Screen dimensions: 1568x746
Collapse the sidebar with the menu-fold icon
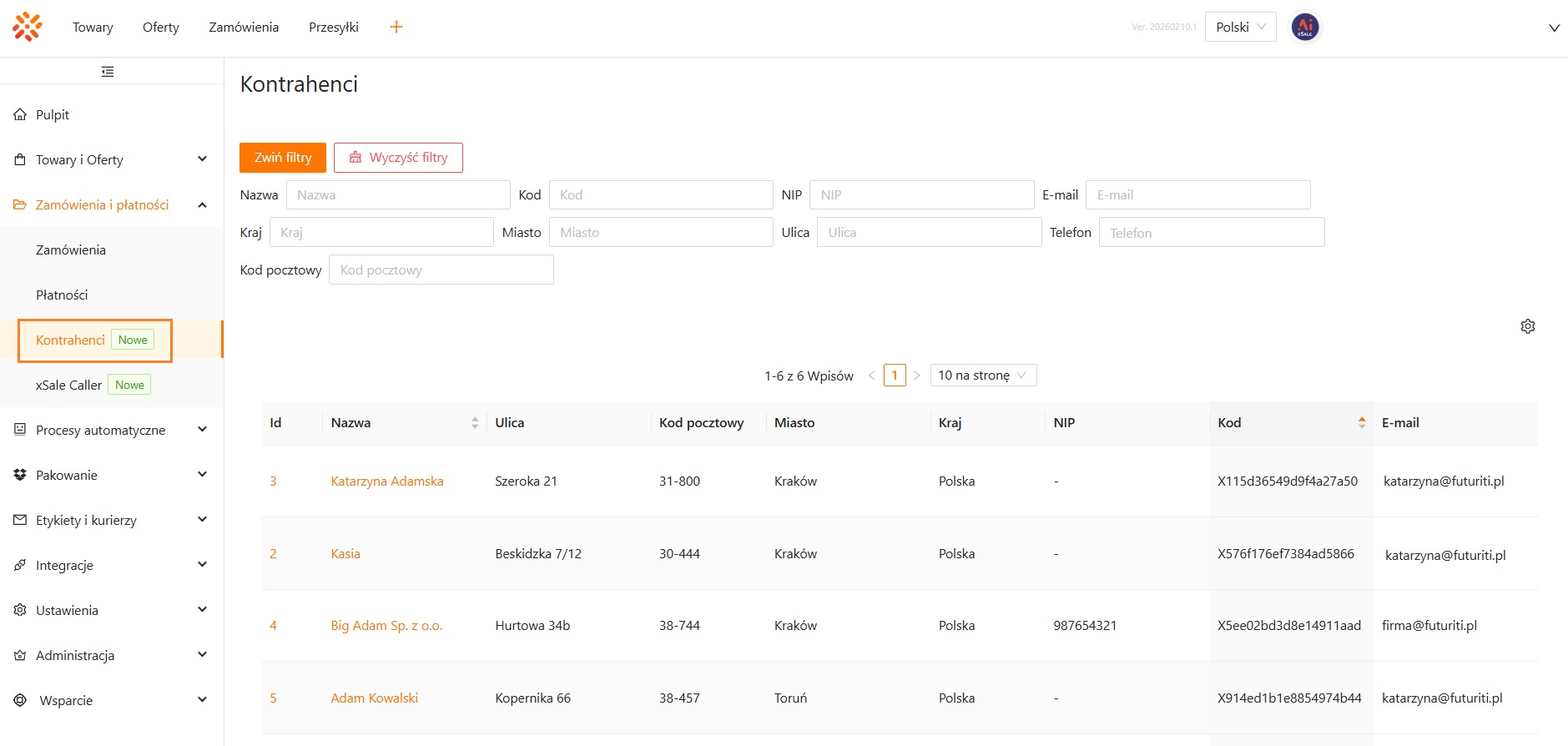point(108,72)
